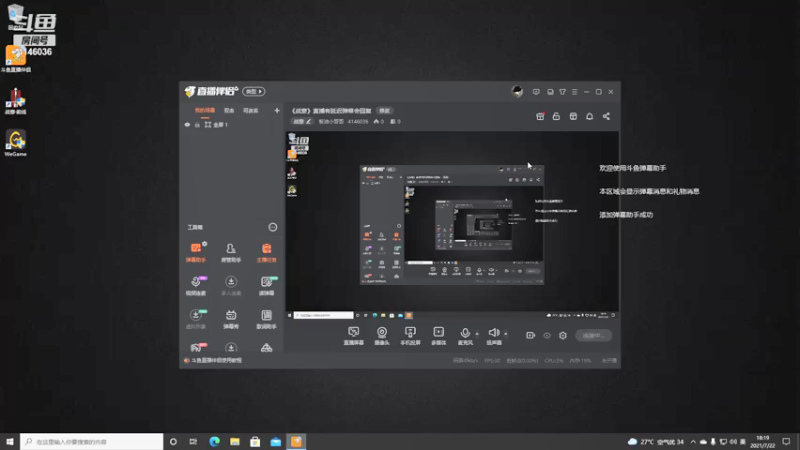Viewport: 800px width, 450px height.
Task: Toggle visibility eye of 全屏 1 source
Action: coord(187,124)
